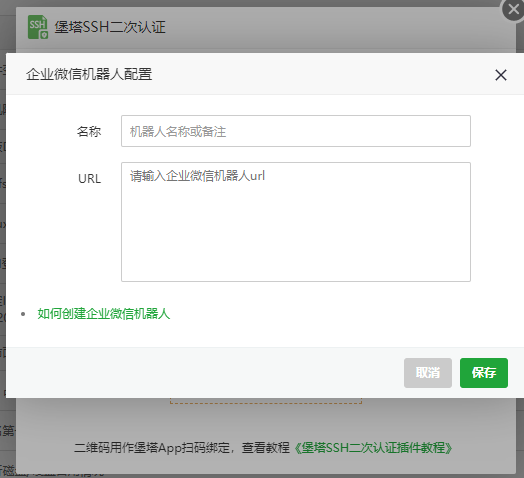Click the 堡塔SSH二次认证 window title text

(x=110, y=27)
